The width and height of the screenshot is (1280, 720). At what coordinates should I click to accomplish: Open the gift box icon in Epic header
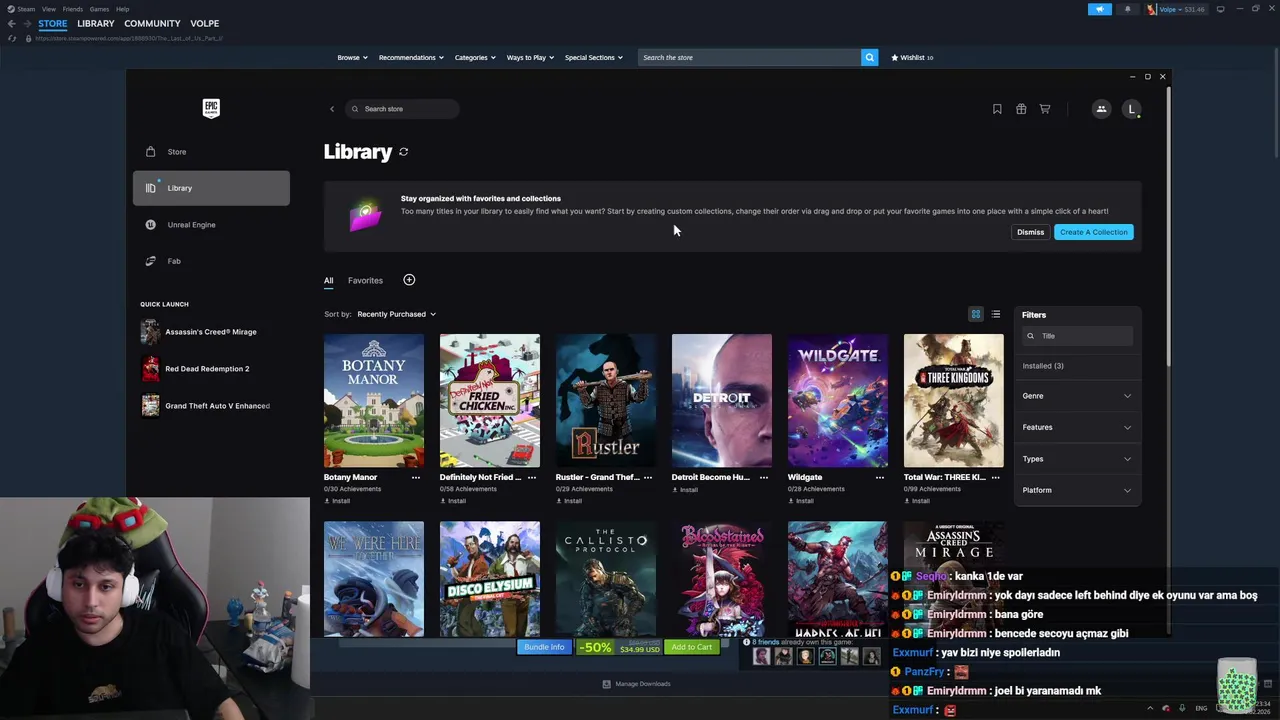pos(1021,109)
